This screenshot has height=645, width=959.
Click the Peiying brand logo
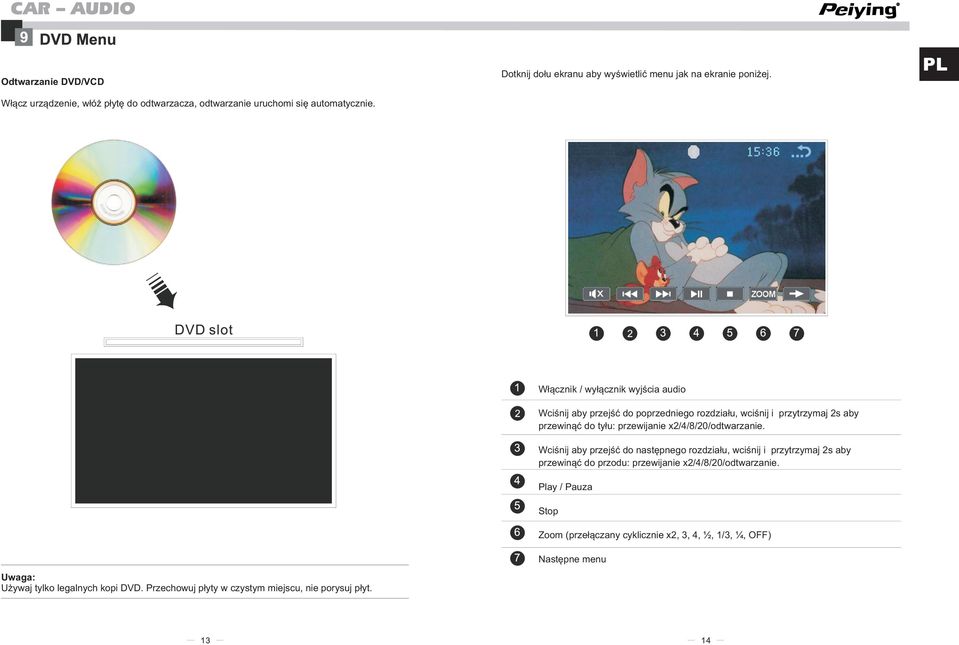[859, 10]
